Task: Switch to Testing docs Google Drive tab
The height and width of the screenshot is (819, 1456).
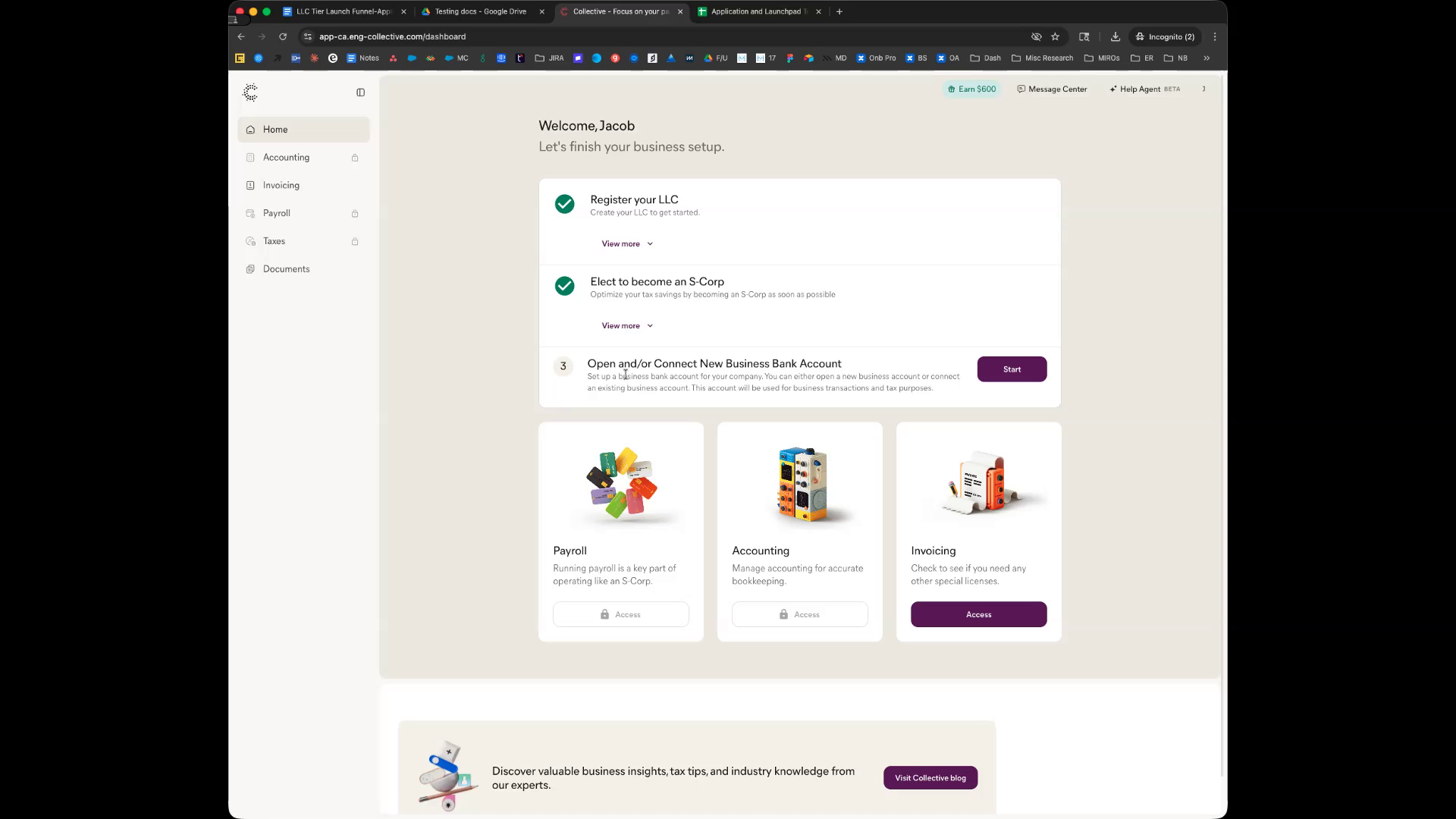Action: click(480, 11)
